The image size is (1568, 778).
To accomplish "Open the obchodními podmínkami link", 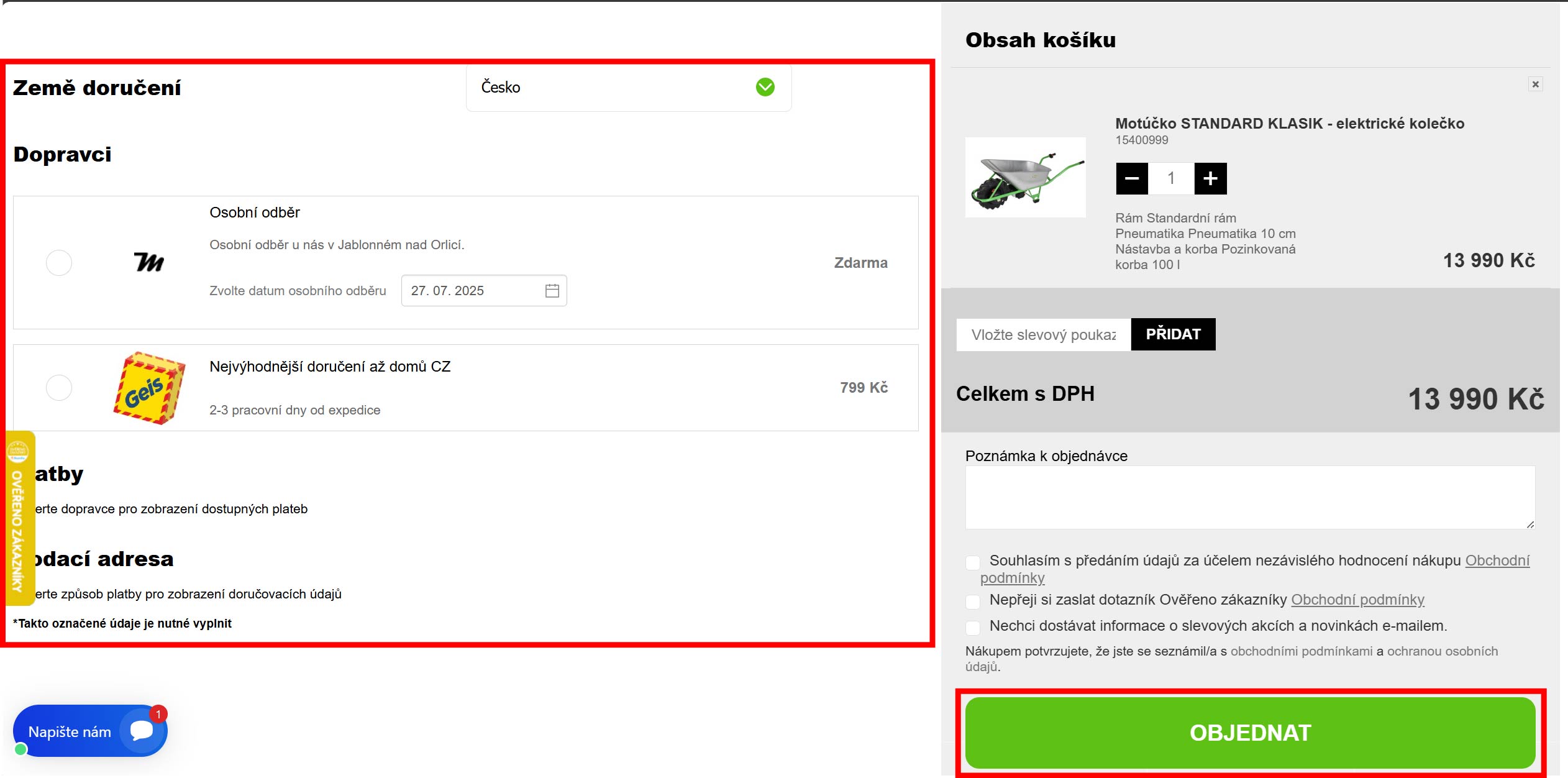I will [1301, 651].
